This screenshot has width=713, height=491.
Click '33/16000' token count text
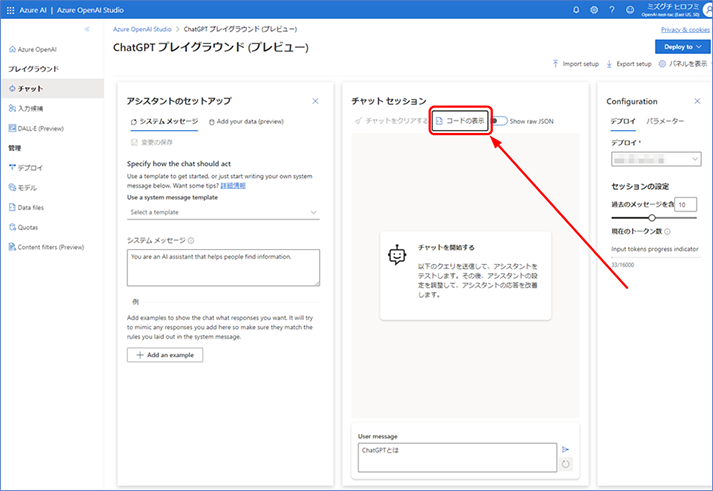623,265
